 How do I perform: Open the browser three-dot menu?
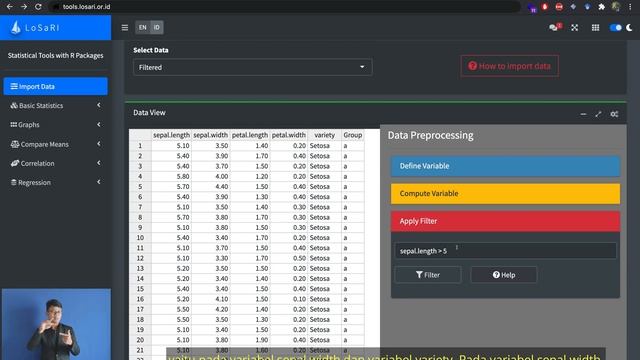tap(630, 7)
